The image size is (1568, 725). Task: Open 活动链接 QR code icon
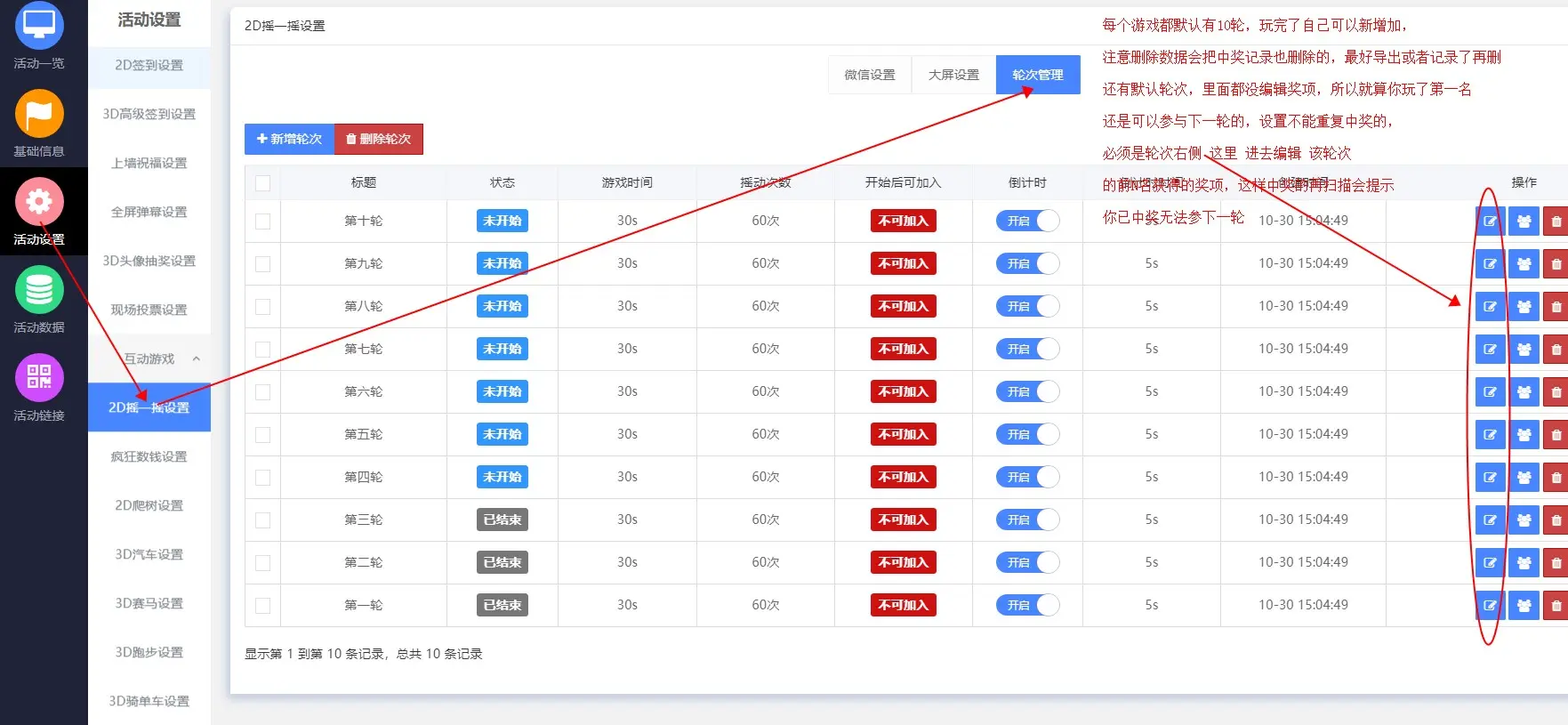[39, 377]
